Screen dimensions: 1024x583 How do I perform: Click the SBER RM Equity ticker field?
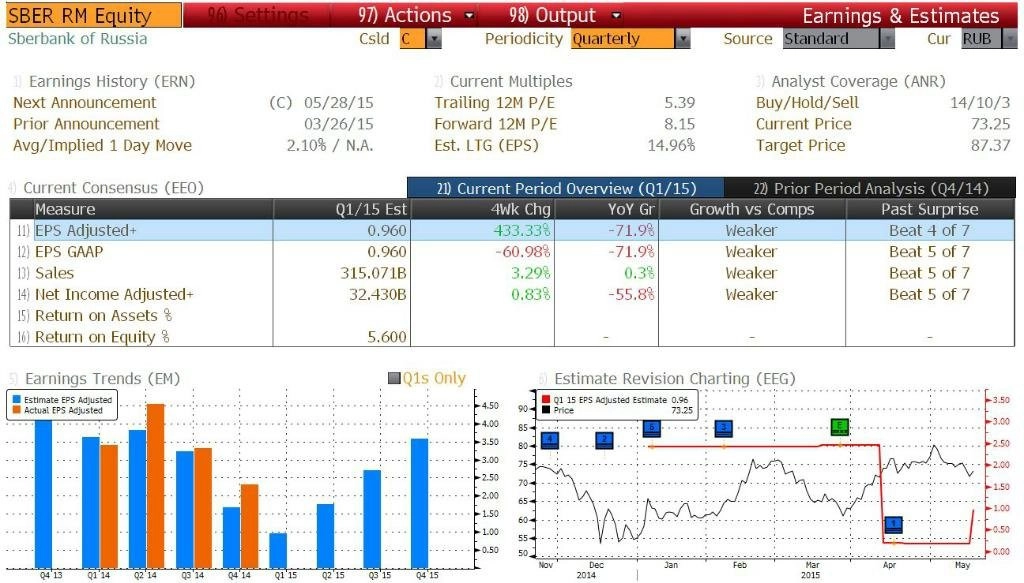94,15
